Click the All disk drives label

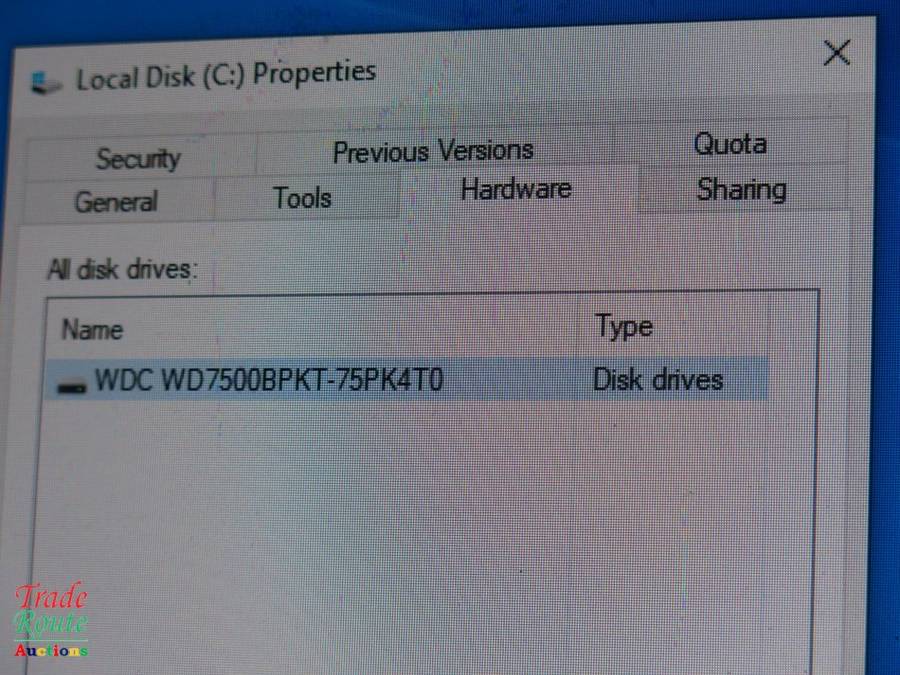(x=123, y=269)
